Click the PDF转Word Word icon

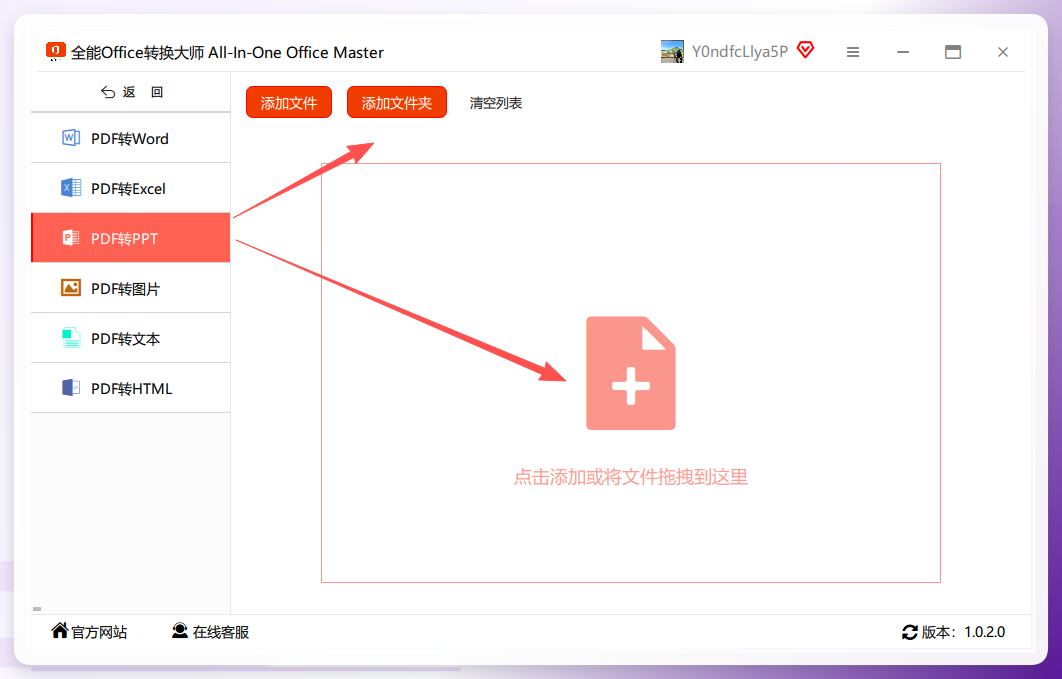70,138
